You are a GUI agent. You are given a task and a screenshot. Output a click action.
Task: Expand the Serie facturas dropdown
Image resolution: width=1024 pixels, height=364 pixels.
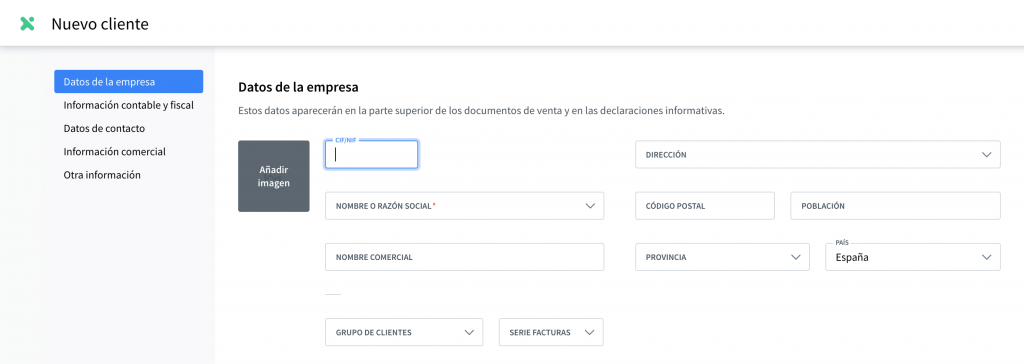click(x=551, y=332)
